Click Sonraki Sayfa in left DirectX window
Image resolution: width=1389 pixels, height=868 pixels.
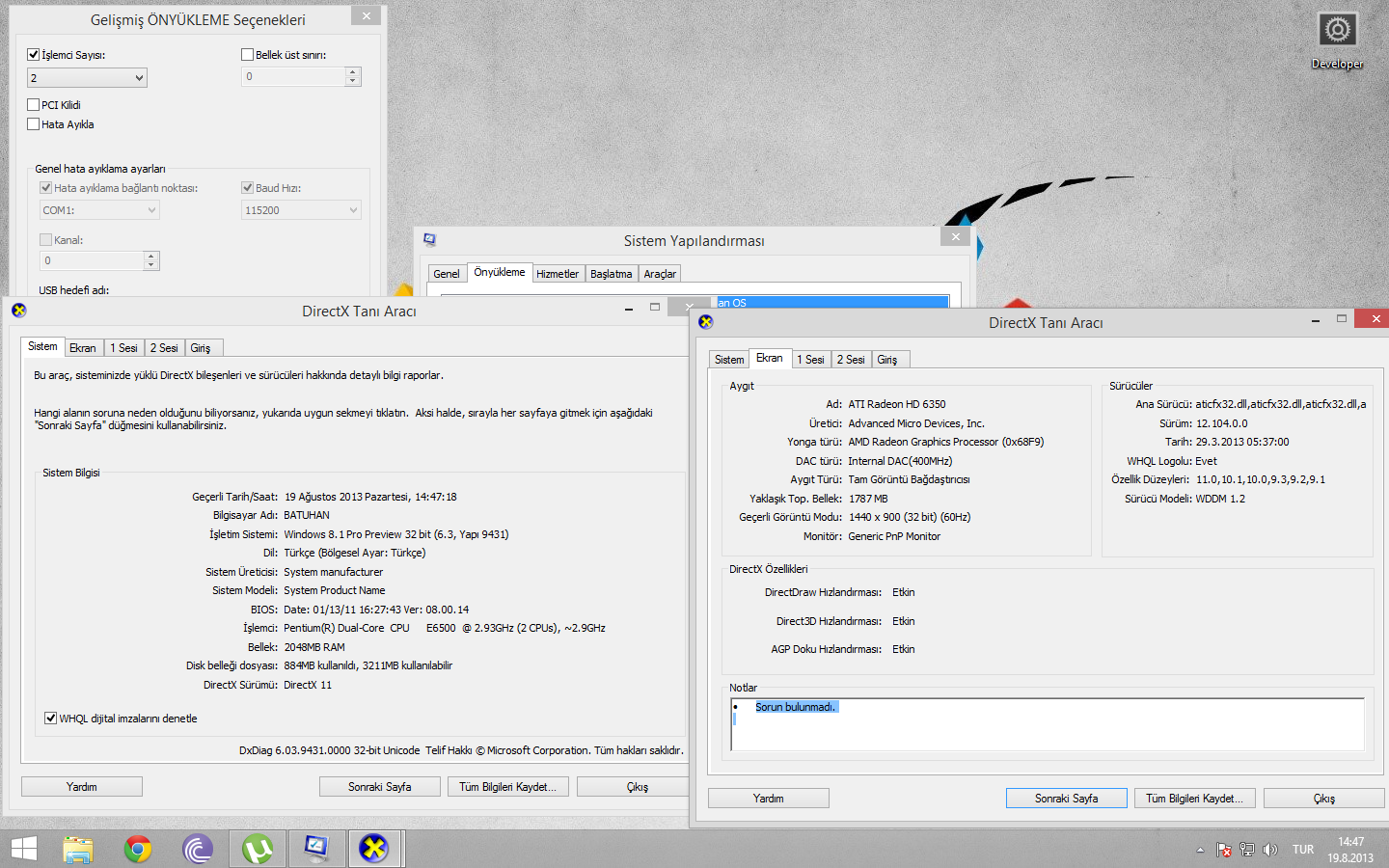(380, 787)
